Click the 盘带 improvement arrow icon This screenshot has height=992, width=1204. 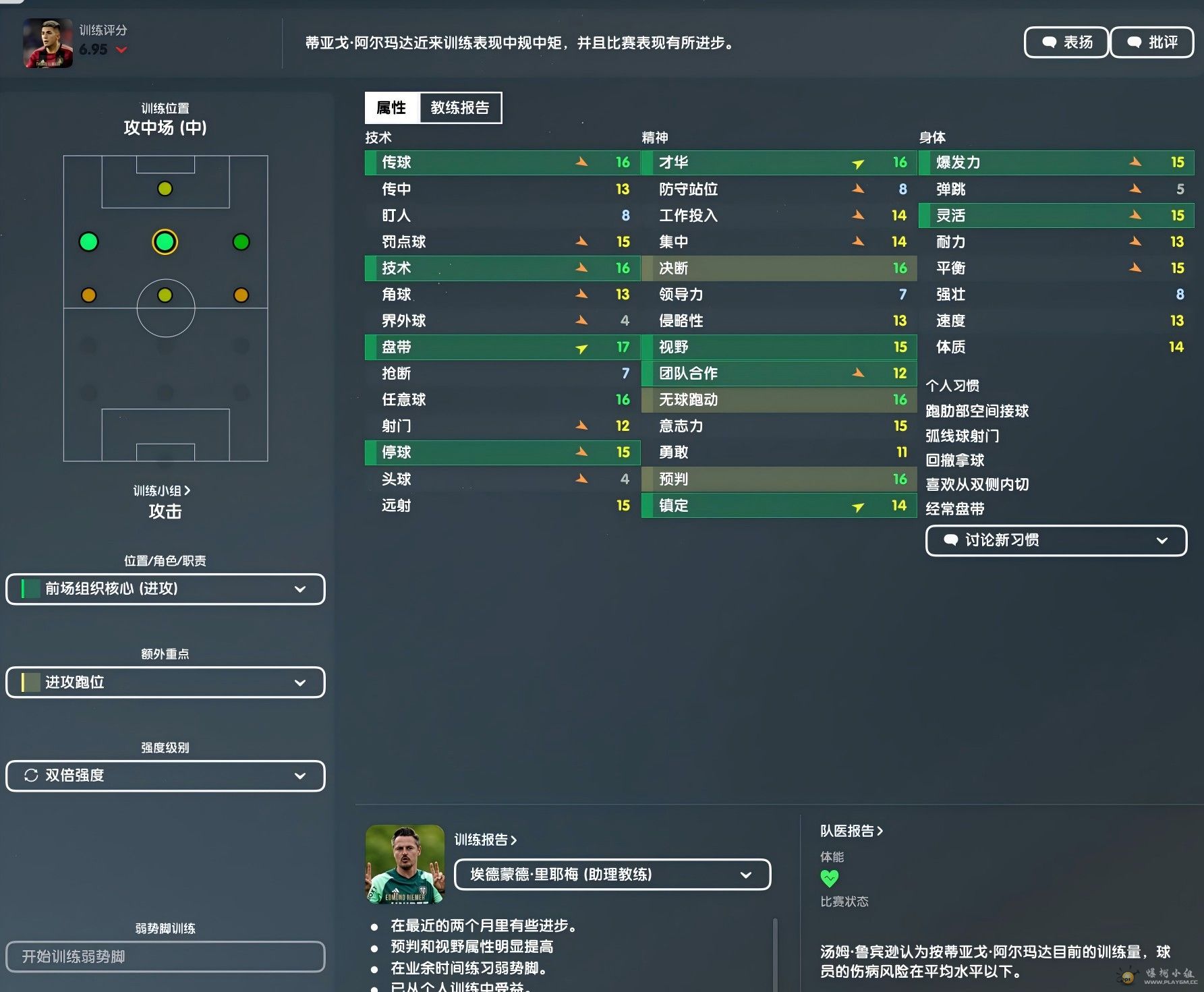pos(581,348)
